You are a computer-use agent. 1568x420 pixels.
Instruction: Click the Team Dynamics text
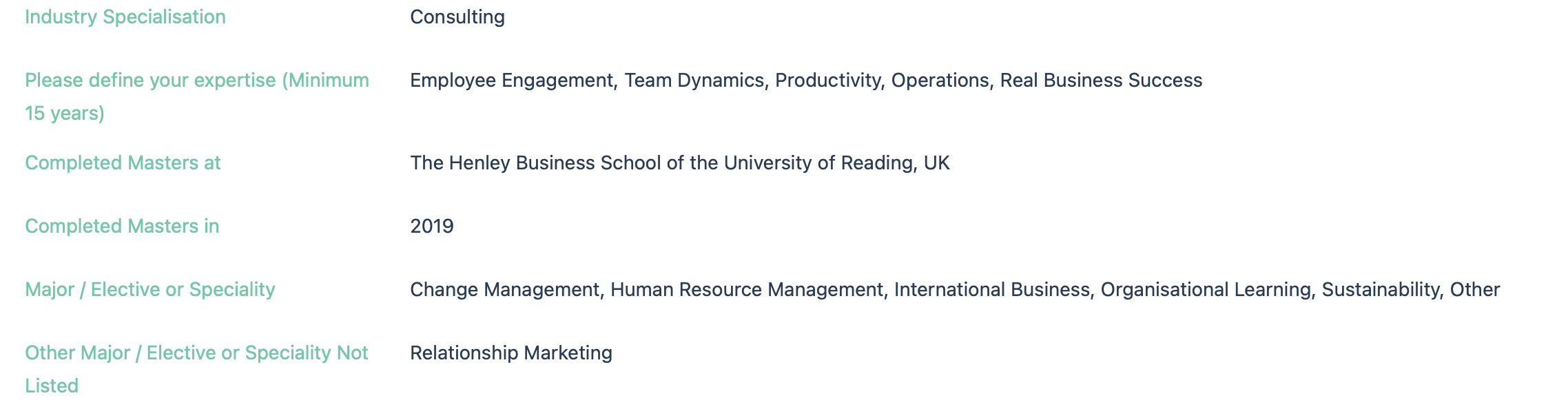(694, 81)
